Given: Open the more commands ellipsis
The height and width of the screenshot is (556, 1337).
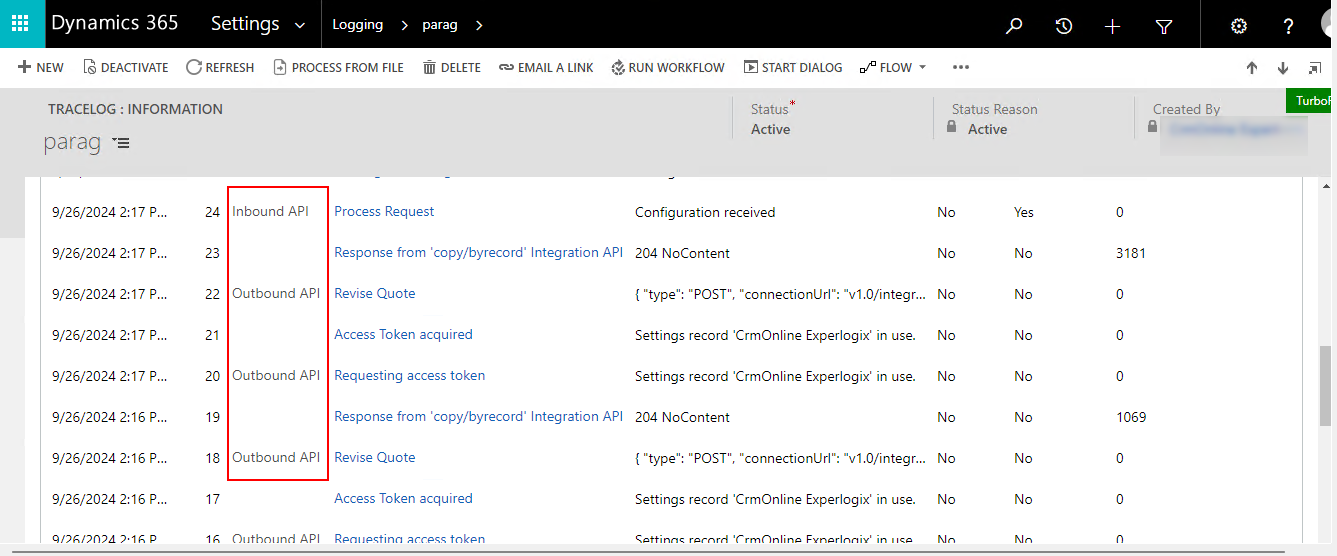Looking at the screenshot, I should click(961, 67).
